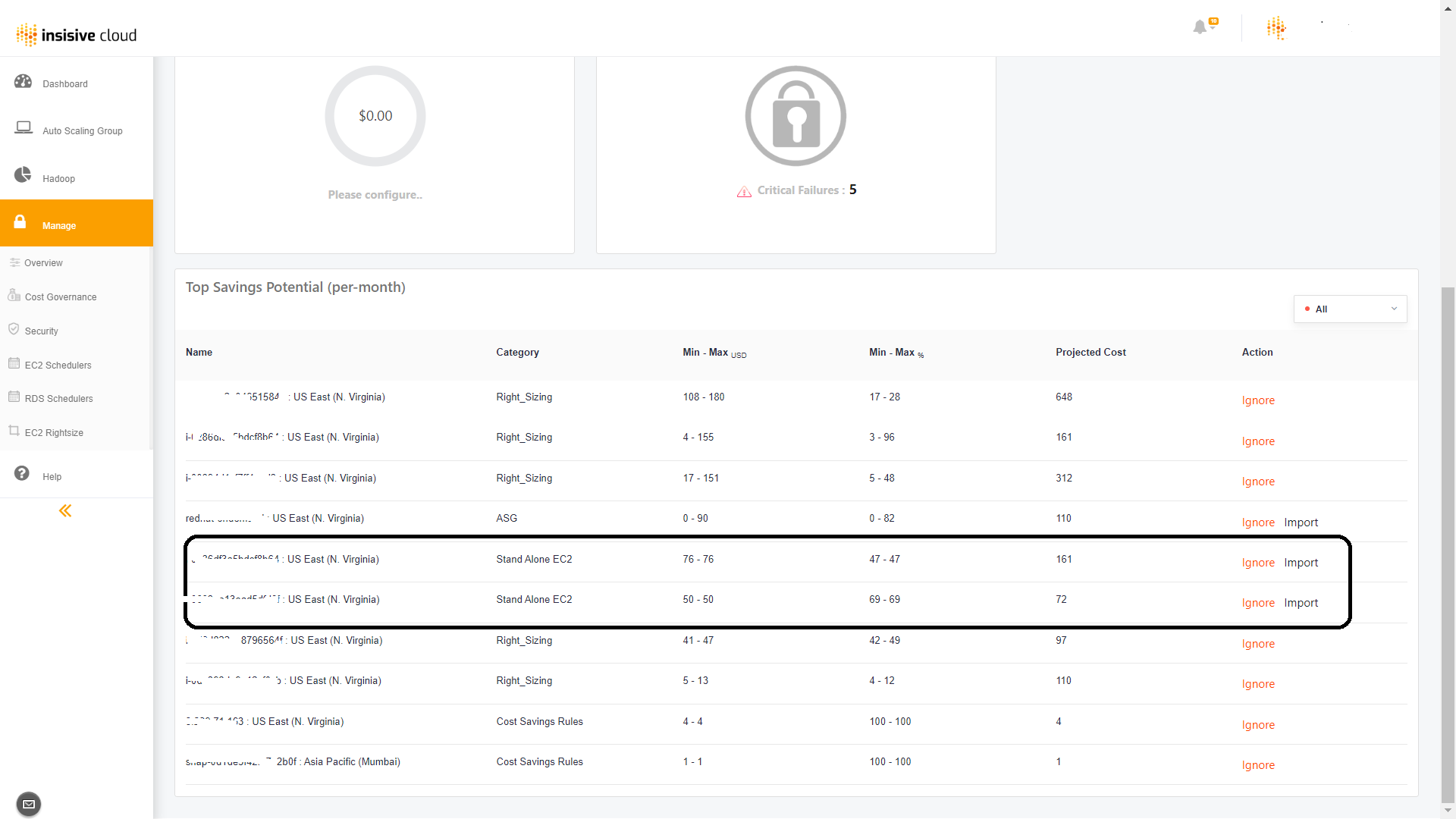Click Ignore for the 648 projected cost row
The image size is (1456, 819).
point(1258,400)
